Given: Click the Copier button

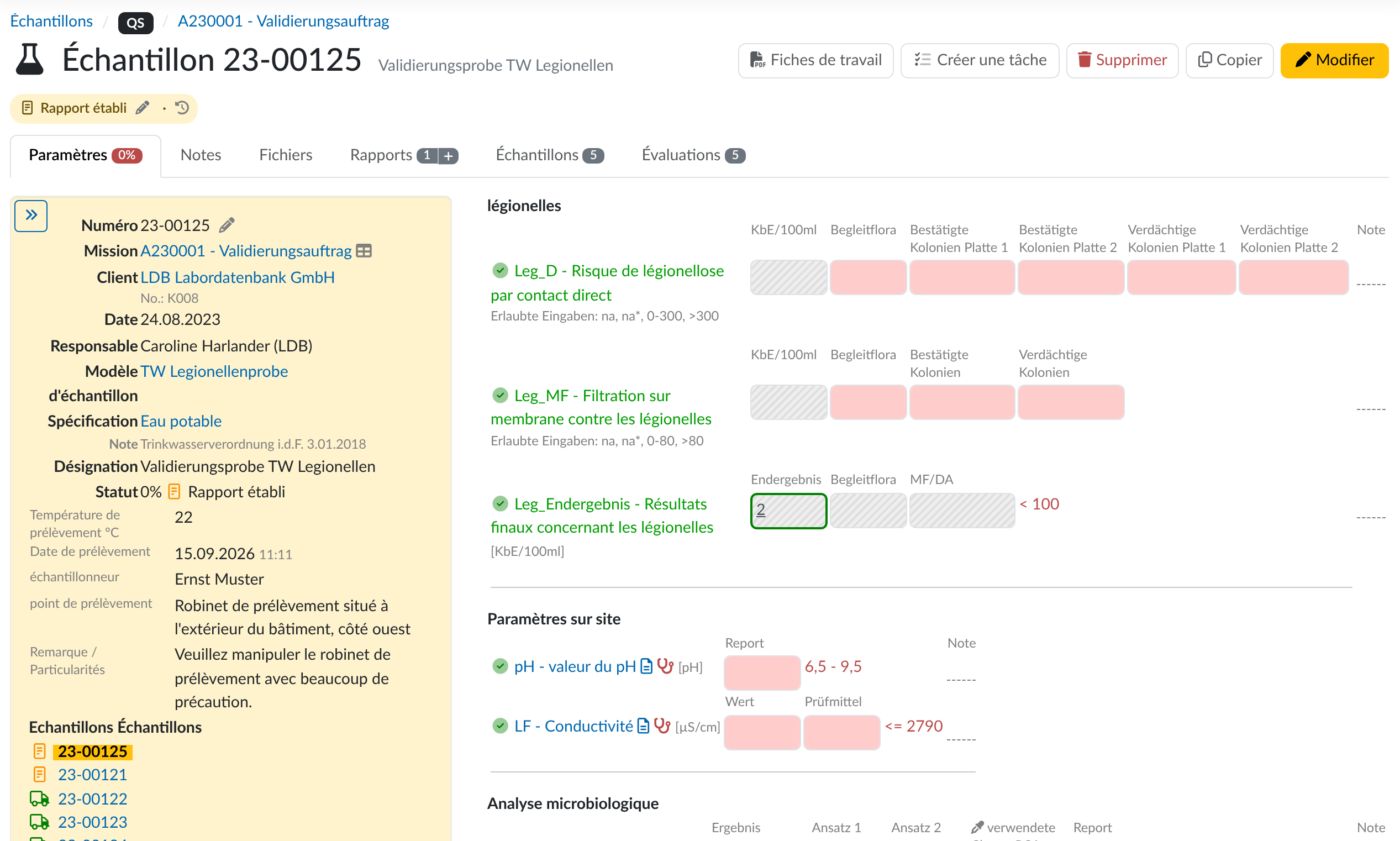Looking at the screenshot, I should (x=1229, y=60).
